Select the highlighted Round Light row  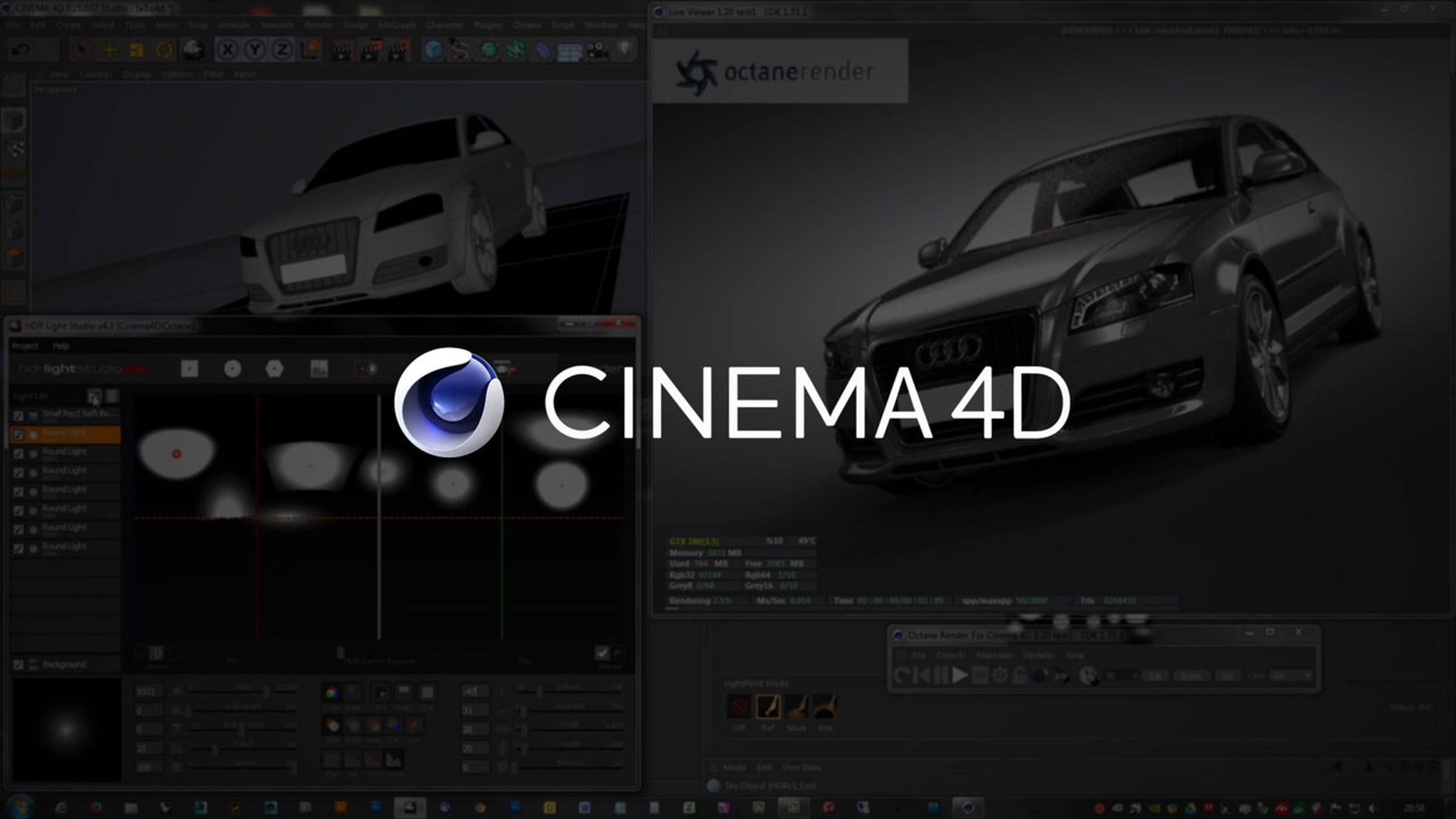coord(66,434)
